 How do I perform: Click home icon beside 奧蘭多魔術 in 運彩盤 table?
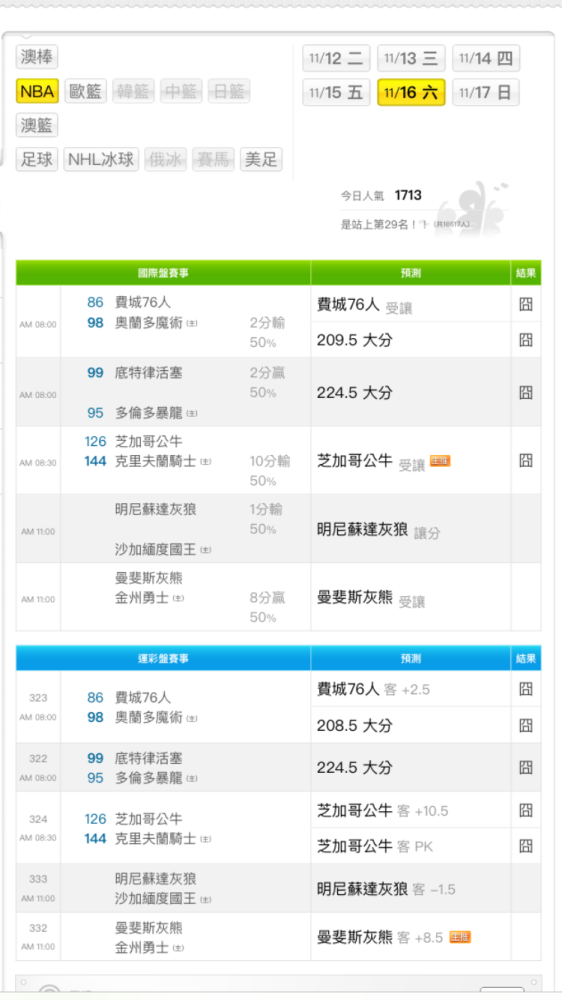[192, 718]
